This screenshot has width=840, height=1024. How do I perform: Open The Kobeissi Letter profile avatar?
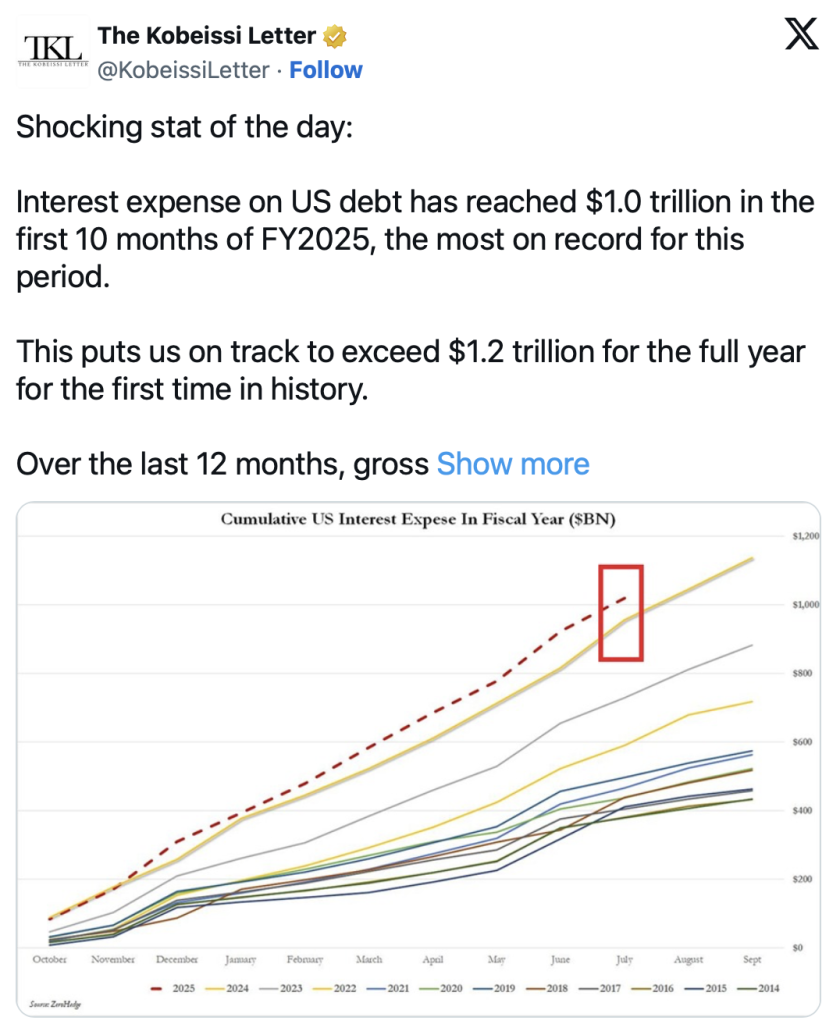coord(52,52)
